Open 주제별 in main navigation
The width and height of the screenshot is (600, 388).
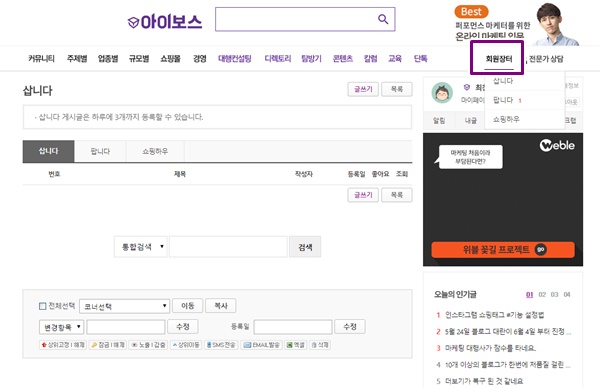(77, 59)
